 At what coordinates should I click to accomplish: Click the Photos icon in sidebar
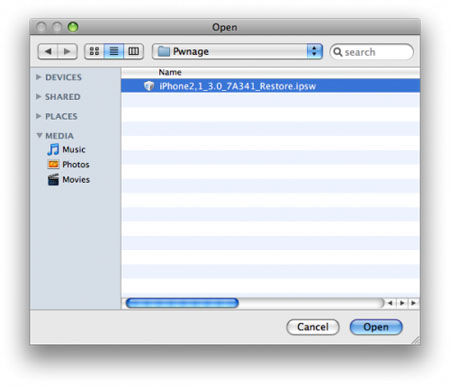(53, 164)
